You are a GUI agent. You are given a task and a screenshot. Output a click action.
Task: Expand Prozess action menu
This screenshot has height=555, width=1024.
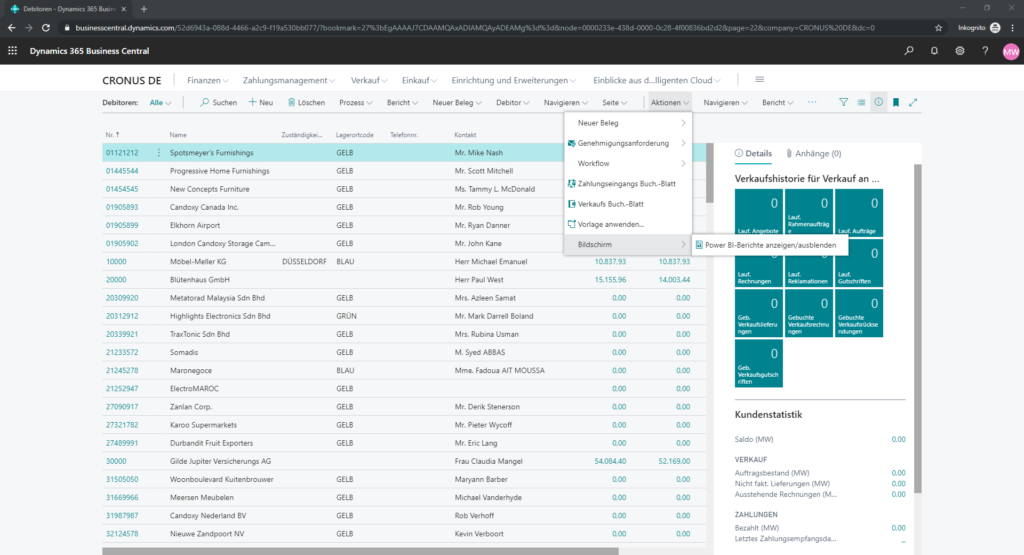[356, 103]
